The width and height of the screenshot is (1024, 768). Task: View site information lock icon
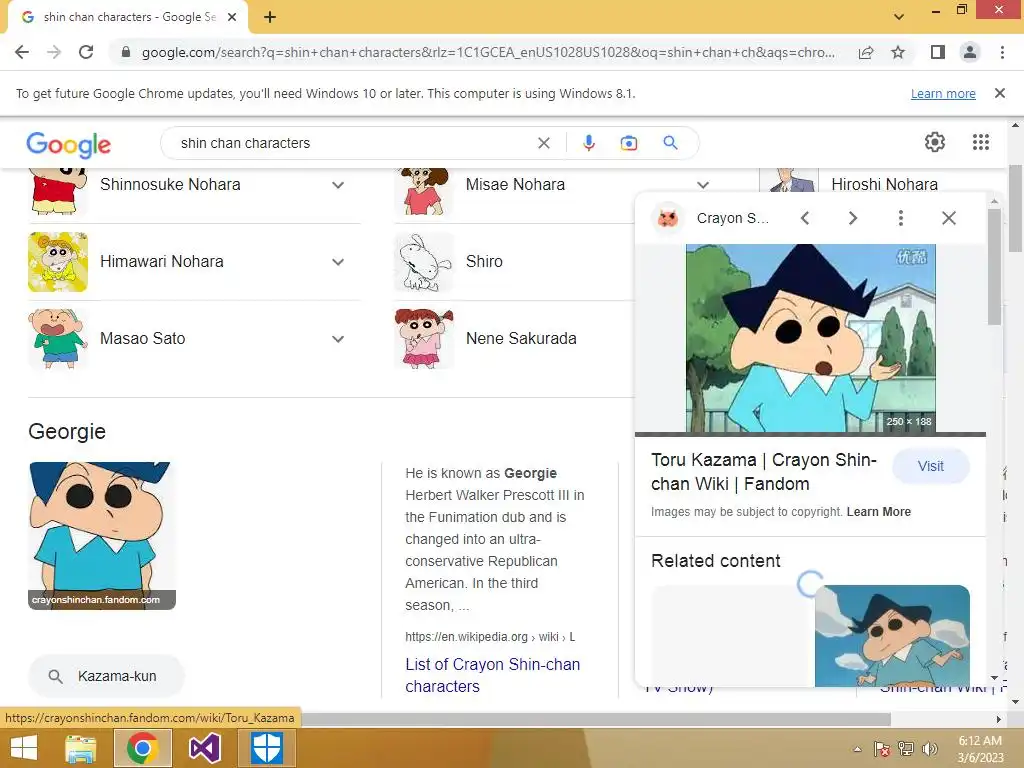click(x=126, y=52)
